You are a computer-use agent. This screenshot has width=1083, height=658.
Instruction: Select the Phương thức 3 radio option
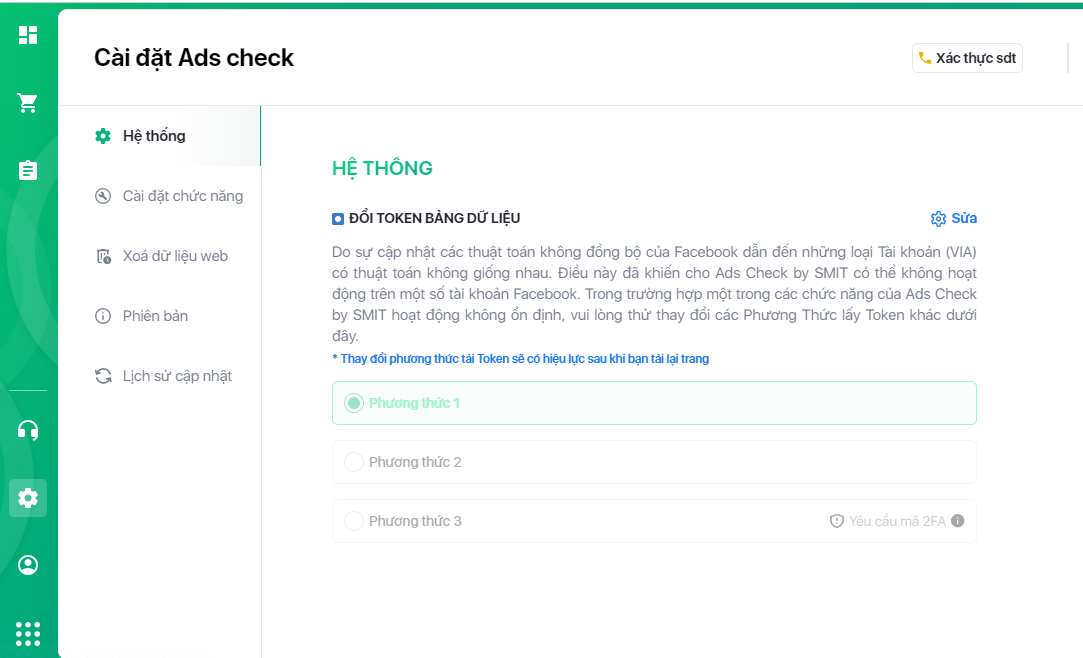coord(353,521)
